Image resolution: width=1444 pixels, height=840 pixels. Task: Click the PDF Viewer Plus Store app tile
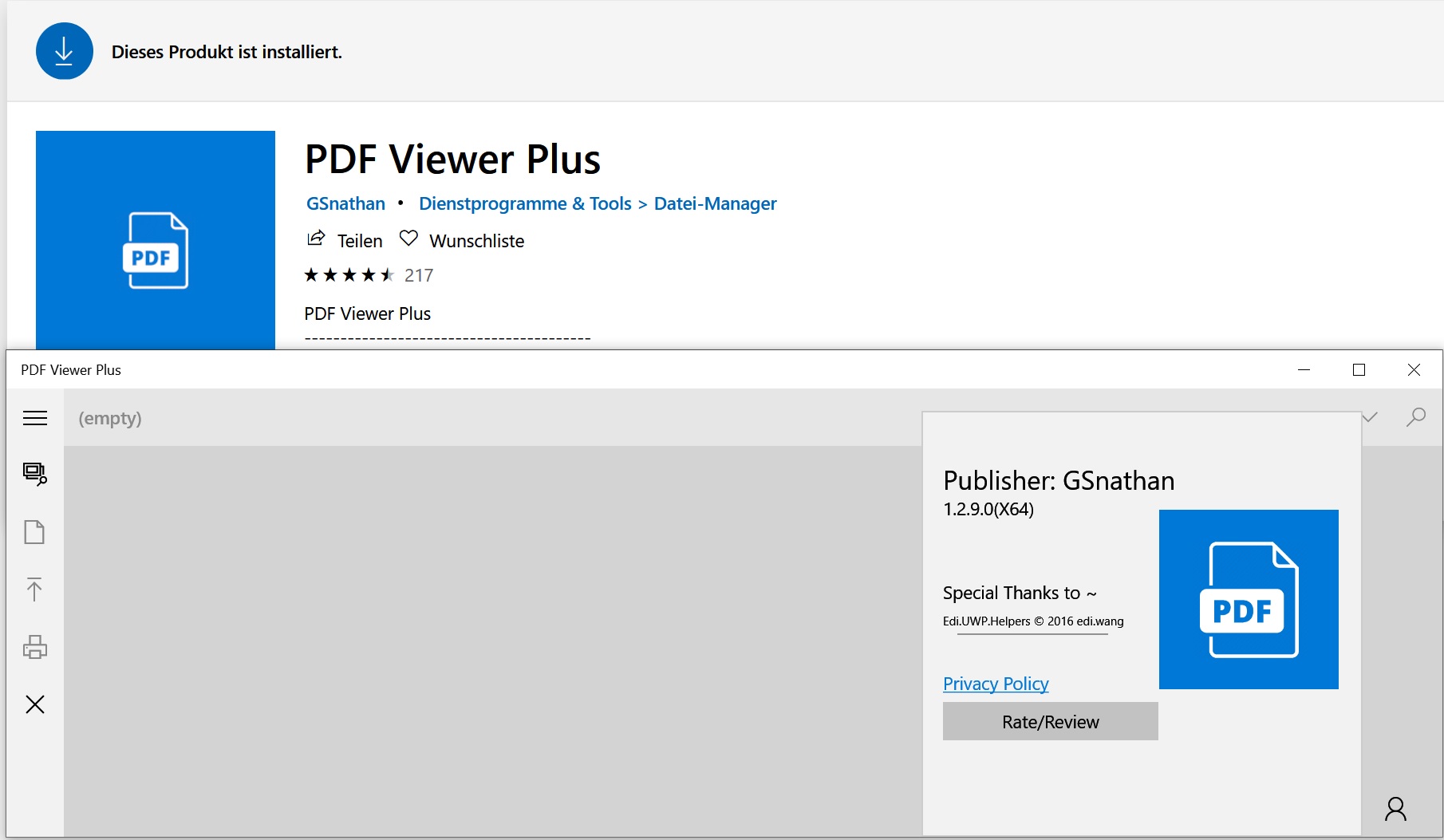(x=156, y=240)
